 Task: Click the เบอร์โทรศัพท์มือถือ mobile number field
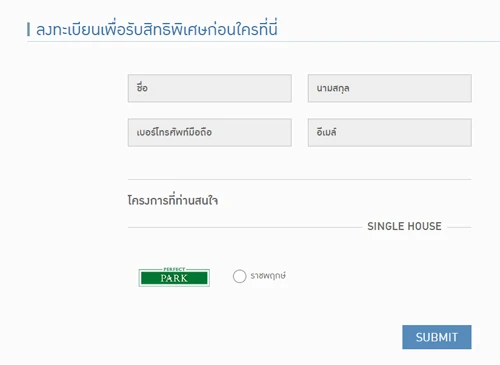click(210, 132)
